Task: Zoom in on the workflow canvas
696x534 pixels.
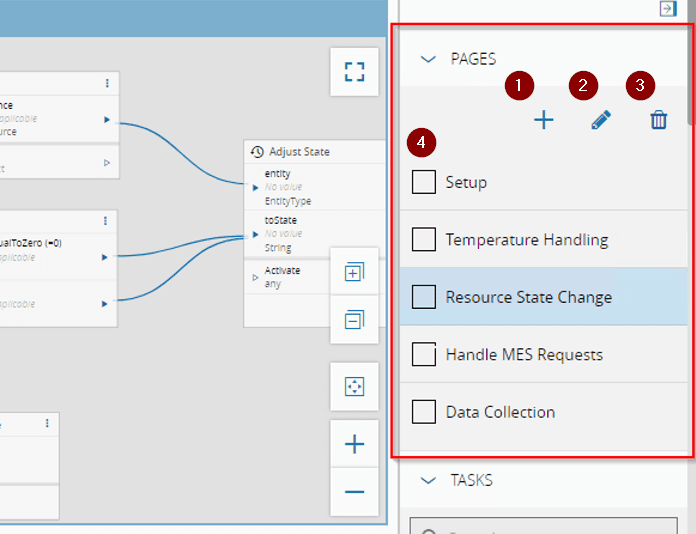Action: (x=354, y=445)
